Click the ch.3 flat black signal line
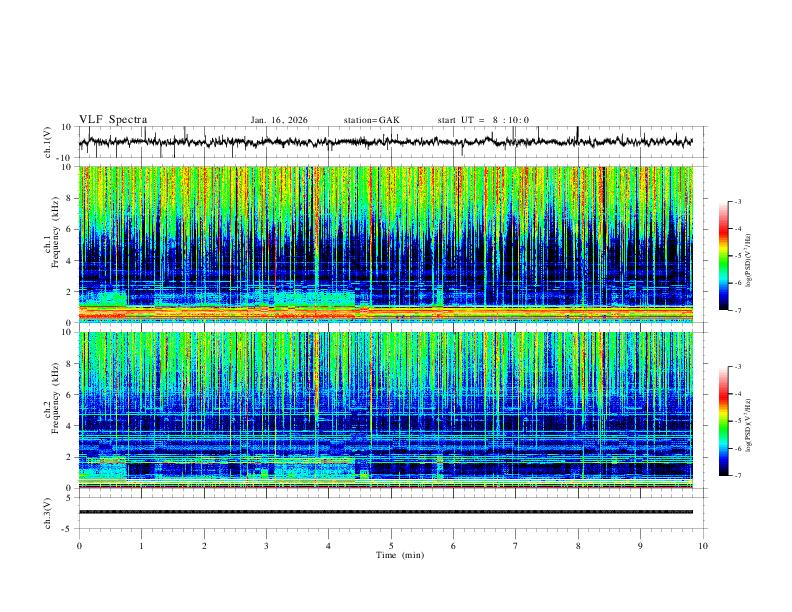Viewport: 792px width, 612px height. [x=385, y=512]
